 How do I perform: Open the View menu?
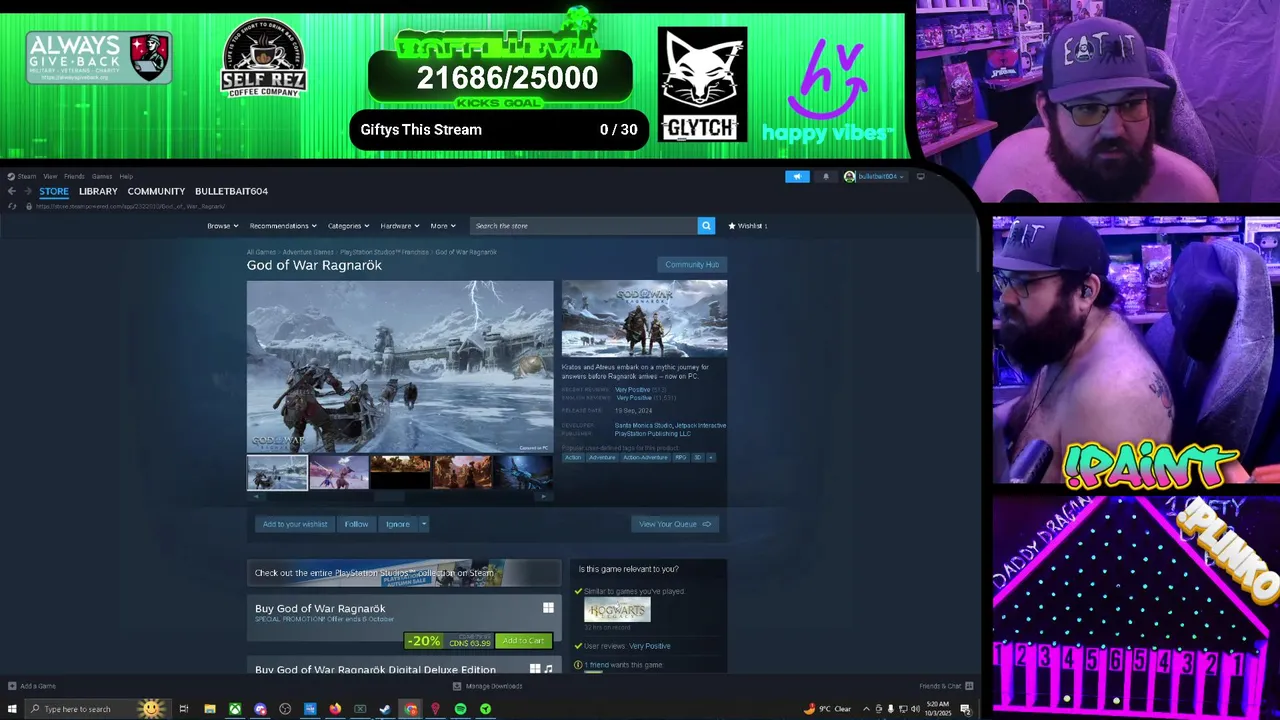point(50,176)
